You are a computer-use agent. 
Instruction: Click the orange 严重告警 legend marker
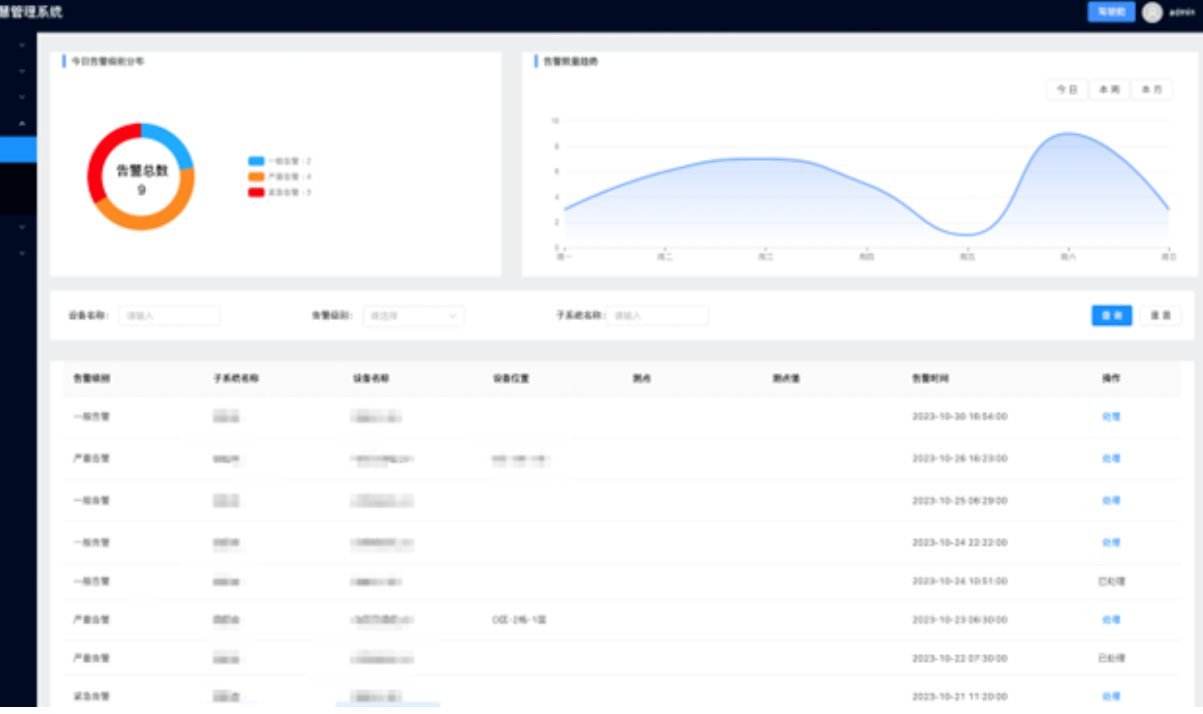pos(256,176)
